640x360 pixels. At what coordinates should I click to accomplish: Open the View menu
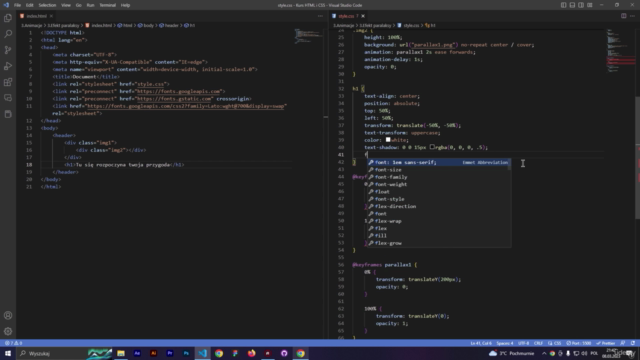click(x=66, y=5)
